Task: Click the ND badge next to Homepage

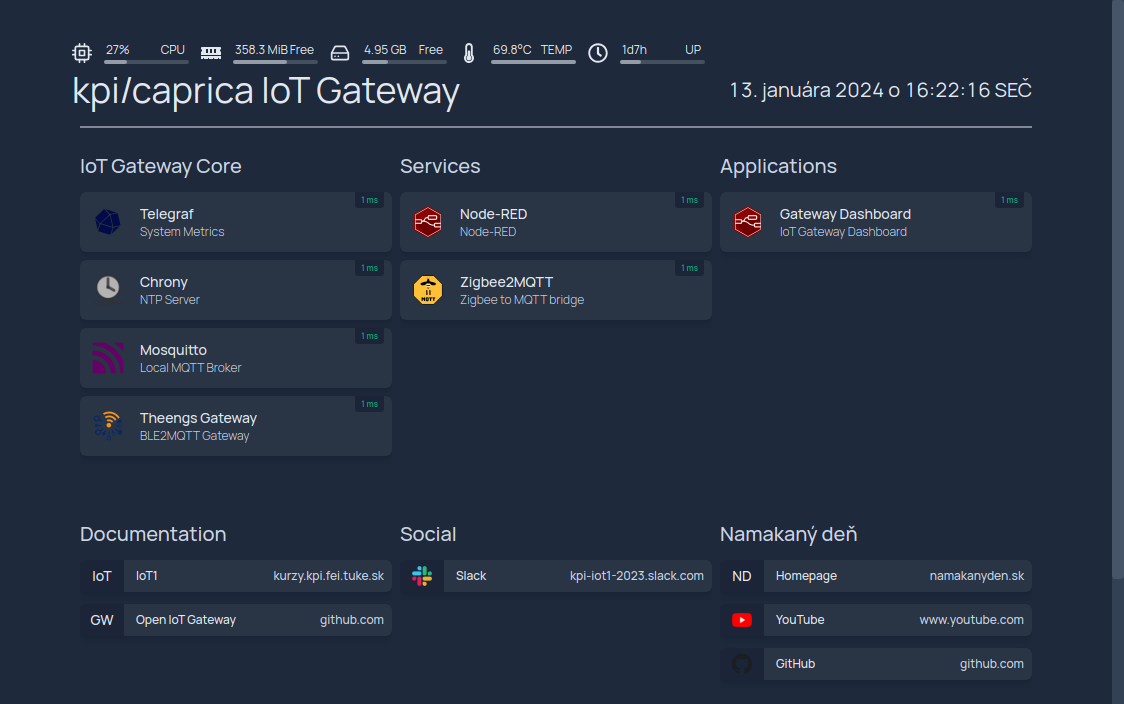Action: 741,575
